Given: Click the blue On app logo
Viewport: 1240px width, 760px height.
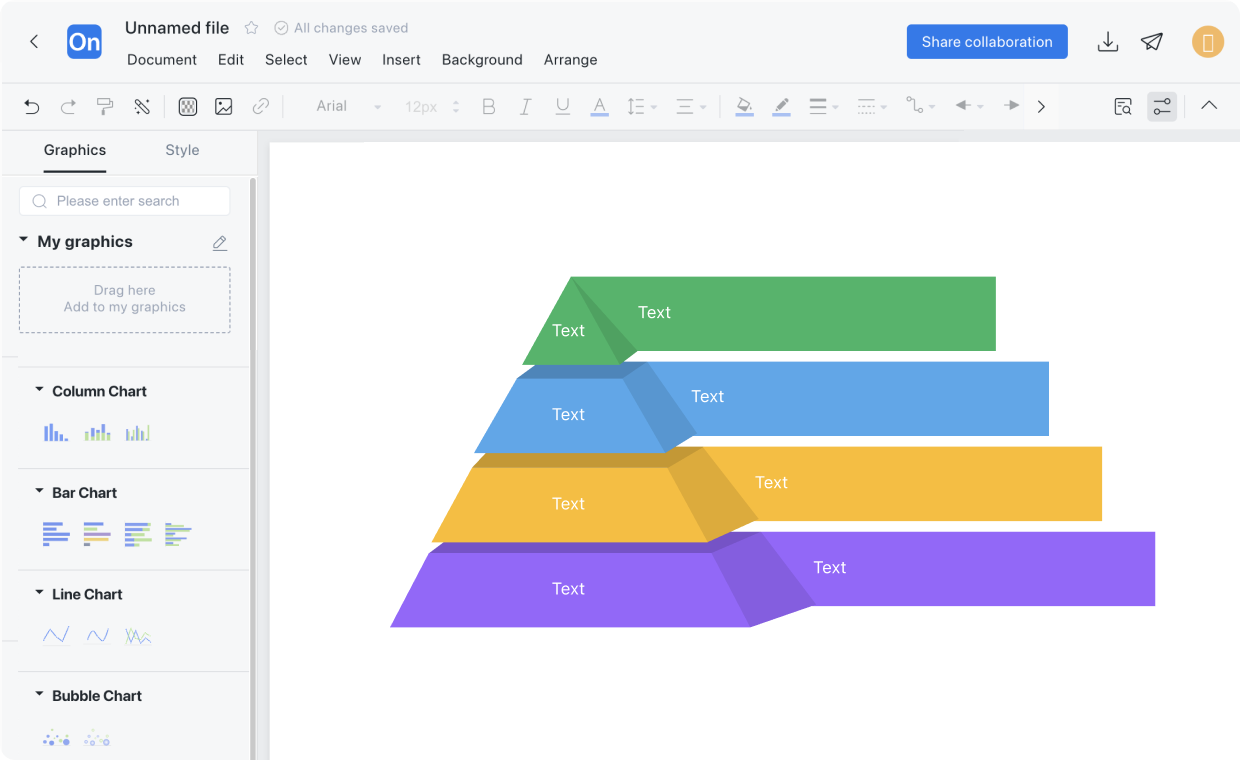Looking at the screenshot, I should point(85,42).
